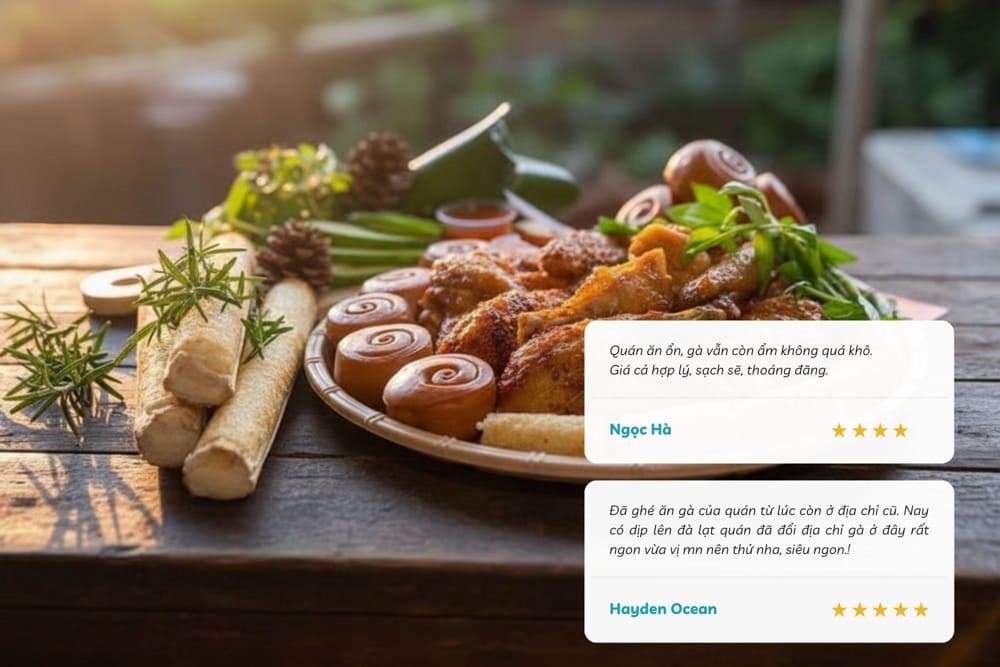The image size is (1000, 667).
Task: Click the second star in Ngọc Hà's rating
Action: 860,430
